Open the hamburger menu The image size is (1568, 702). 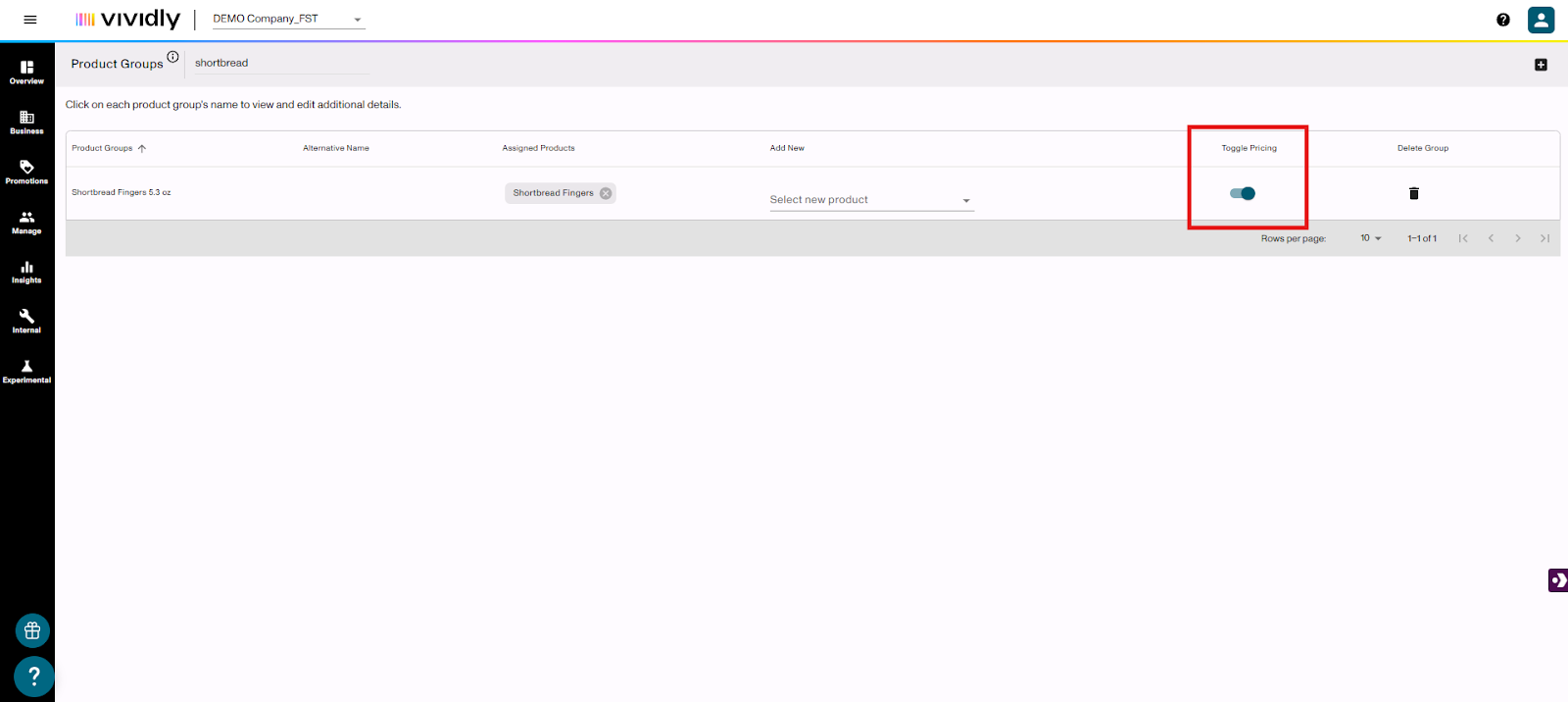(30, 20)
